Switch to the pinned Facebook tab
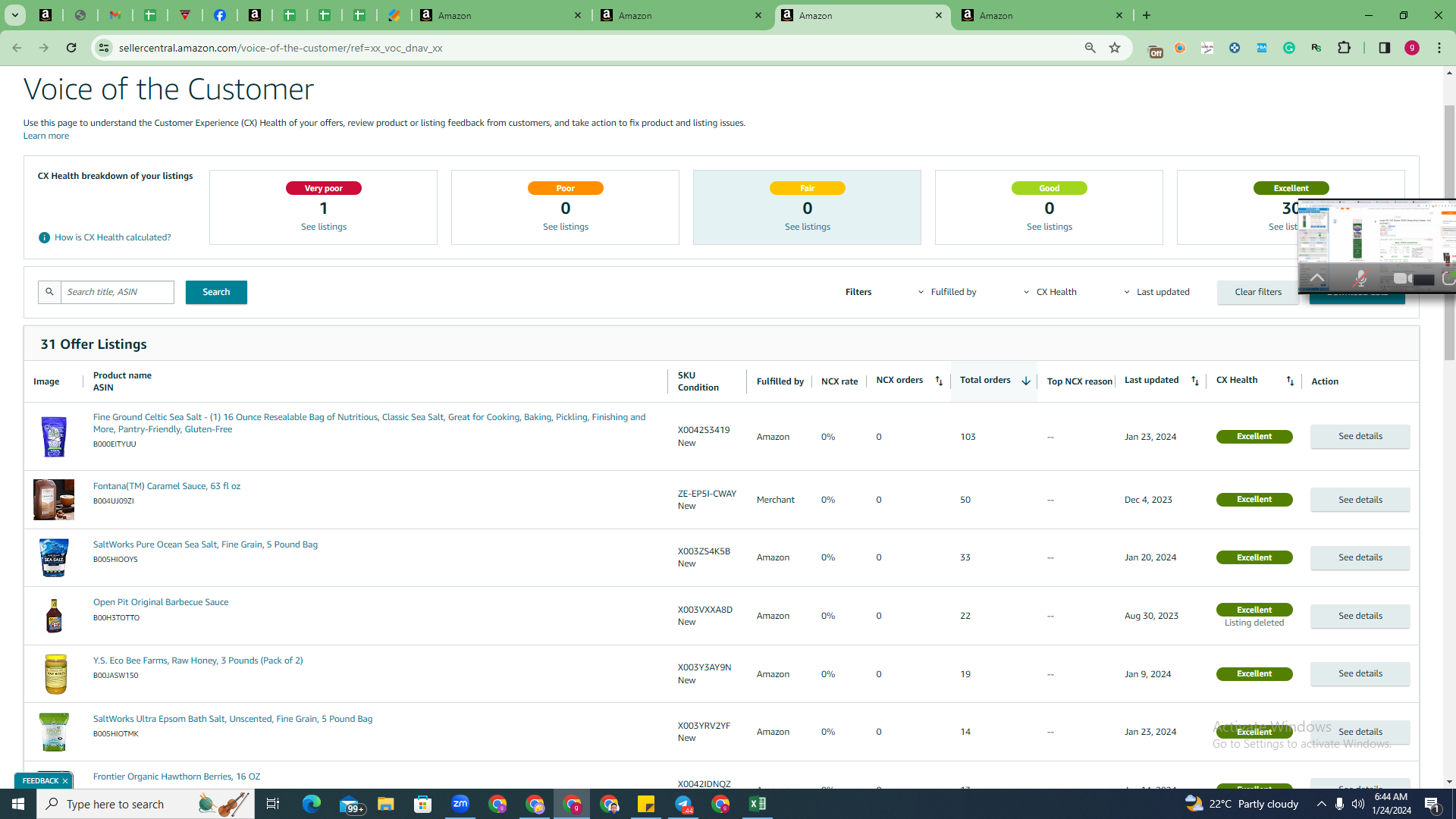This screenshot has width=1456, height=819. (x=220, y=15)
